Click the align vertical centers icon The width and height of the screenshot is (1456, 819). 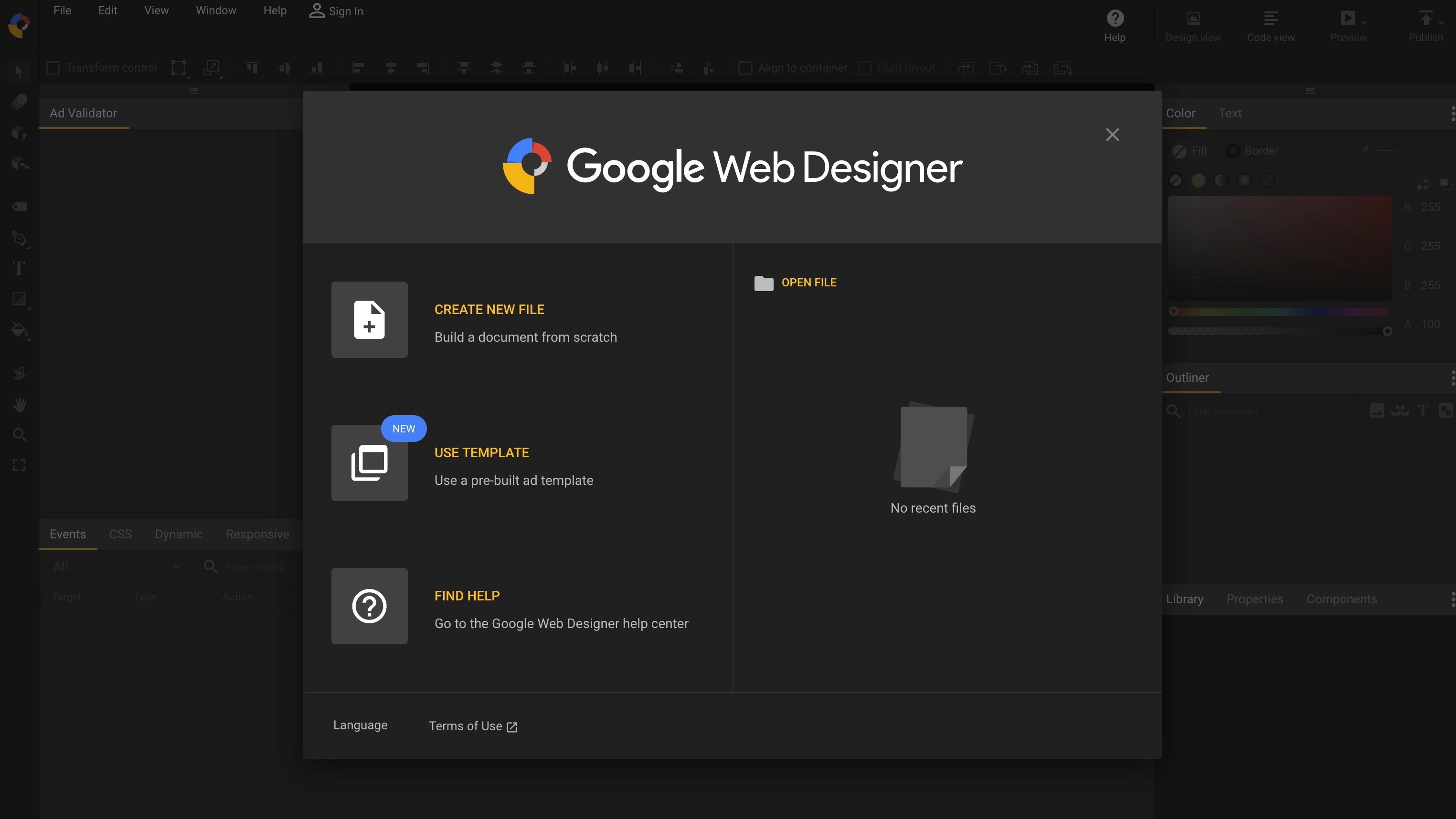284,68
